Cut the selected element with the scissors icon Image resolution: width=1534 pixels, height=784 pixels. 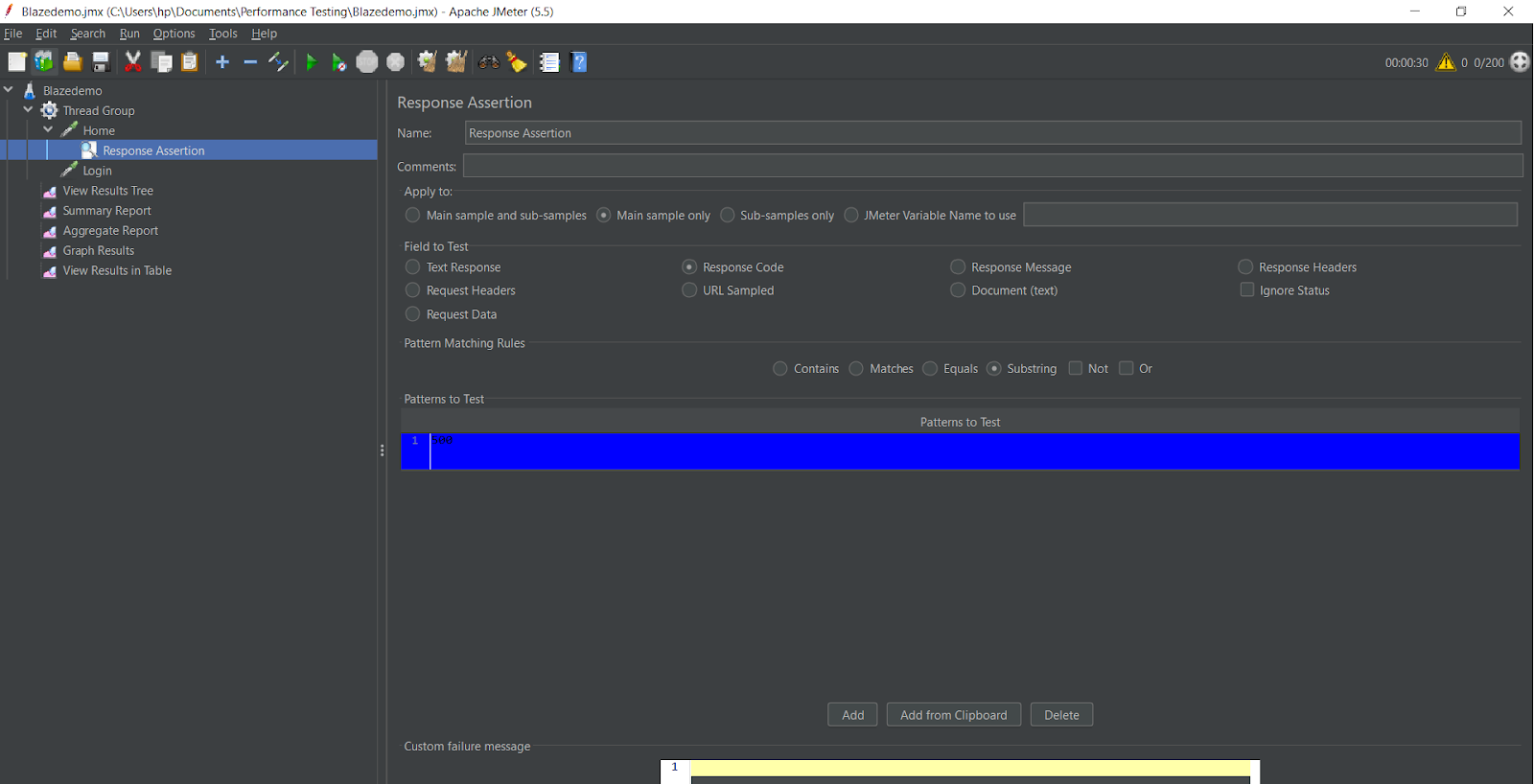pos(133,62)
